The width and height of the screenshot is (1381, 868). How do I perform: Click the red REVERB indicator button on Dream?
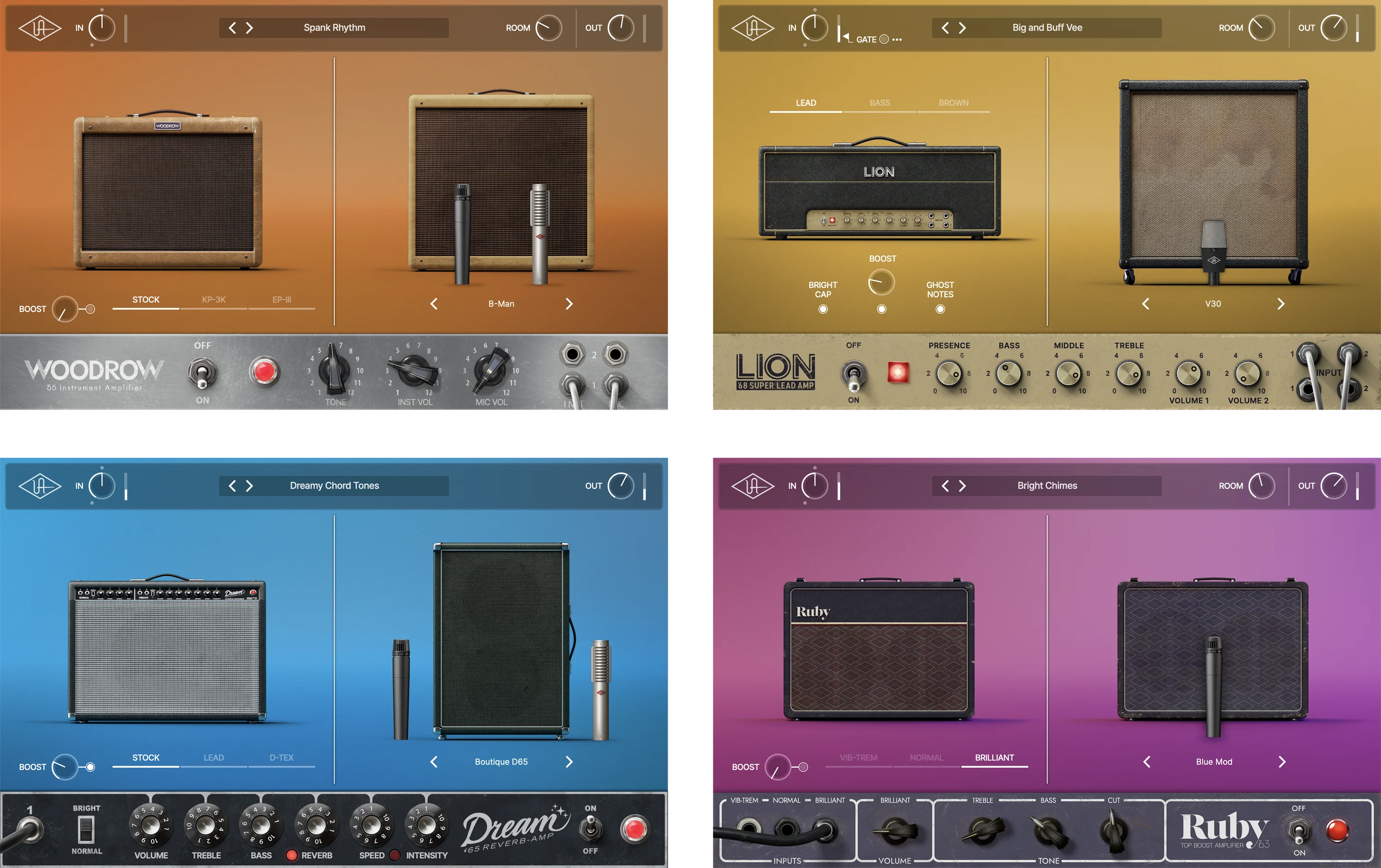(x=291, y=856)
